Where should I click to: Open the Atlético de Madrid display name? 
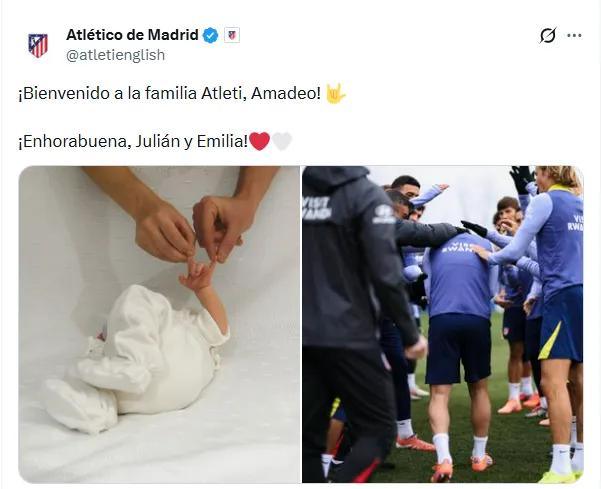tap(132, 35)
